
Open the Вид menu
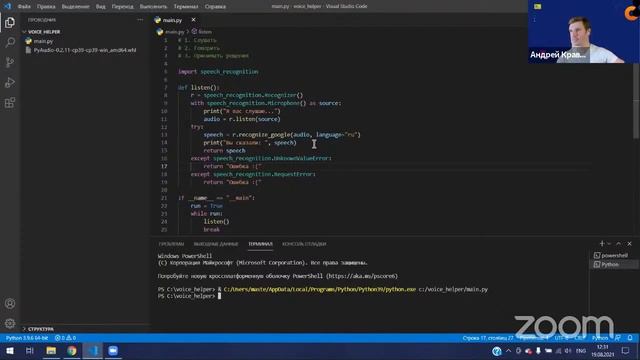tap(100, 7)
